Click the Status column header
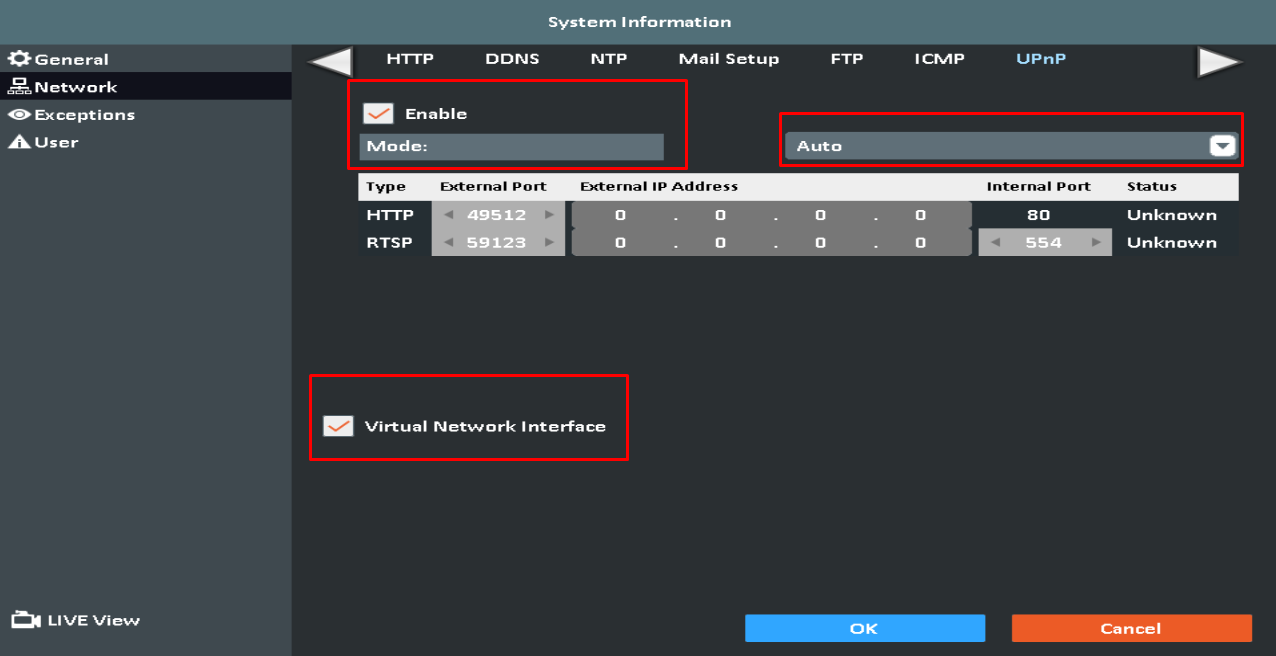 tap(1152, 186)
